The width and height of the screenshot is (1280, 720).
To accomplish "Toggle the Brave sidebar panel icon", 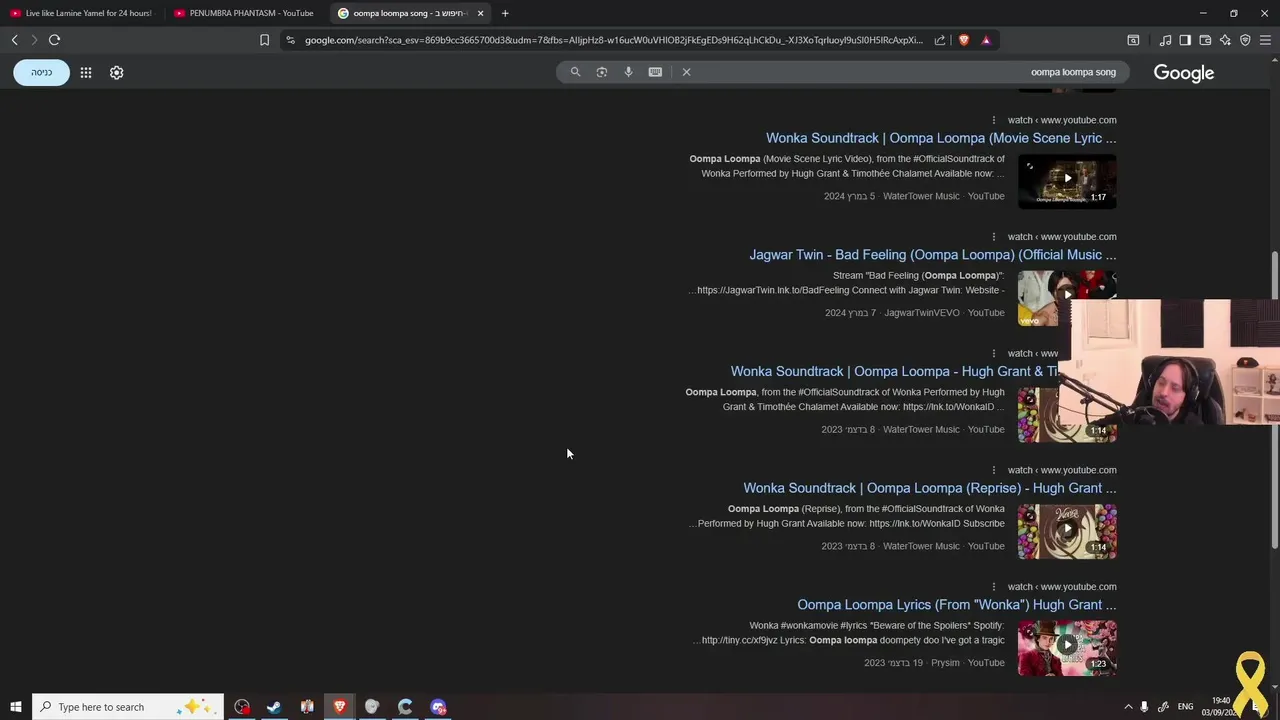I will (1185, 40).
